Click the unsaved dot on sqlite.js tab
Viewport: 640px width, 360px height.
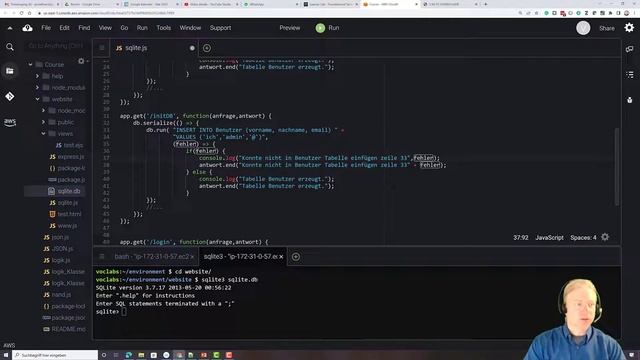(192, 48)
